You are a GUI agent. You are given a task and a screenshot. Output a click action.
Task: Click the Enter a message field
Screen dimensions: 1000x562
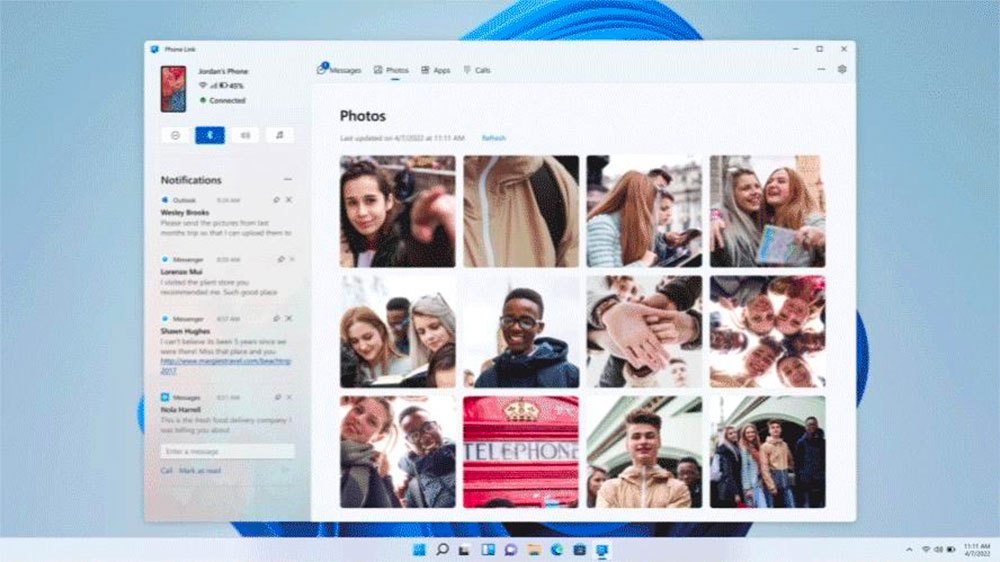(x=228, y=452)
